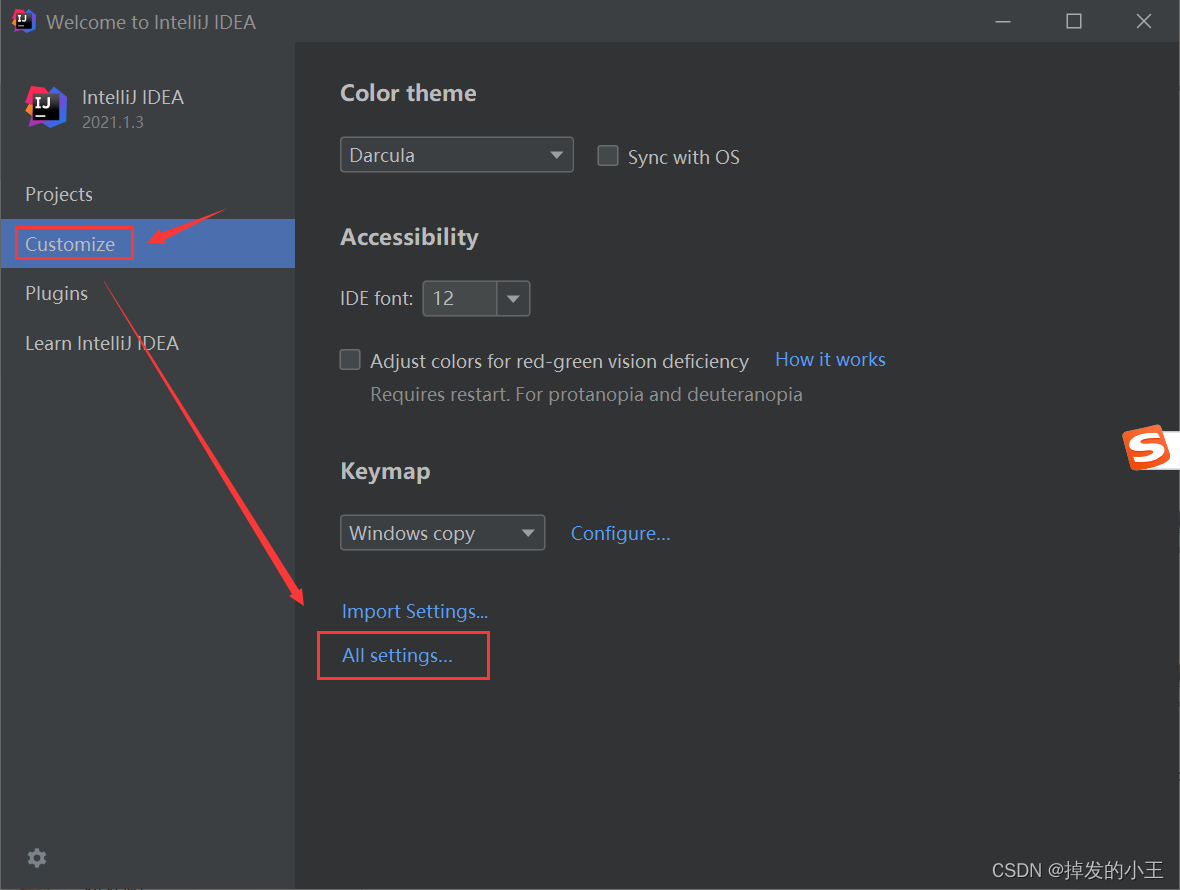Select the Customize tab
The height and width of the screenshot is (890, 1180).
(x=148, y=244)
